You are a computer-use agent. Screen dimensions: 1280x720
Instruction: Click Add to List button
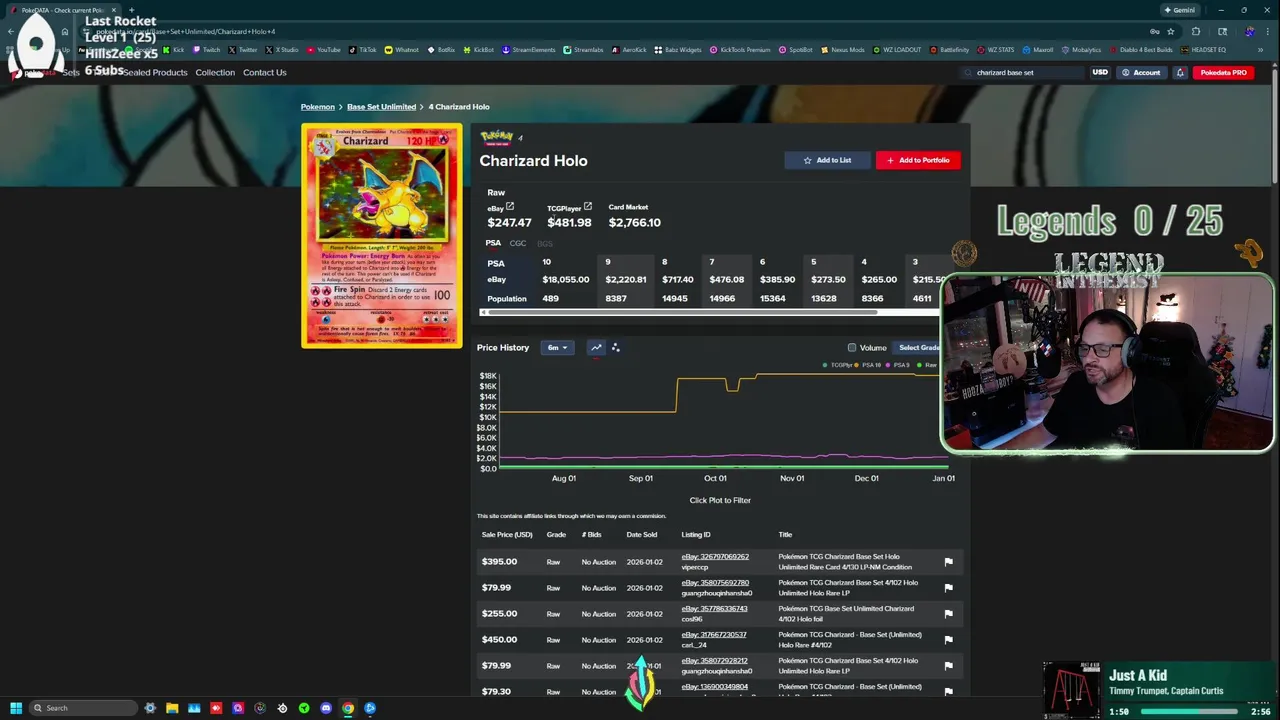pos(827,160)
